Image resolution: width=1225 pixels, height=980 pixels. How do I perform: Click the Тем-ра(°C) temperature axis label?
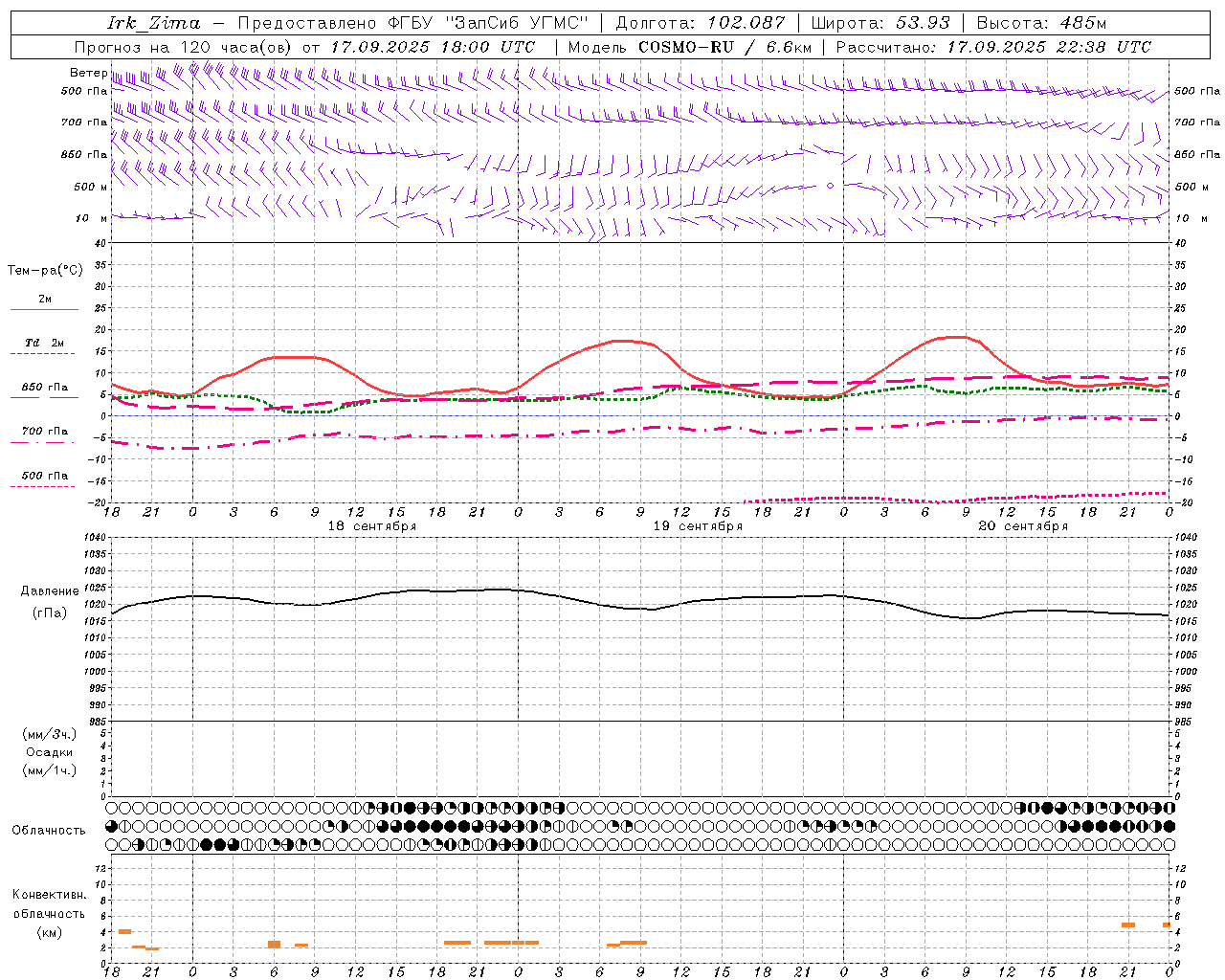coord(45,270)
